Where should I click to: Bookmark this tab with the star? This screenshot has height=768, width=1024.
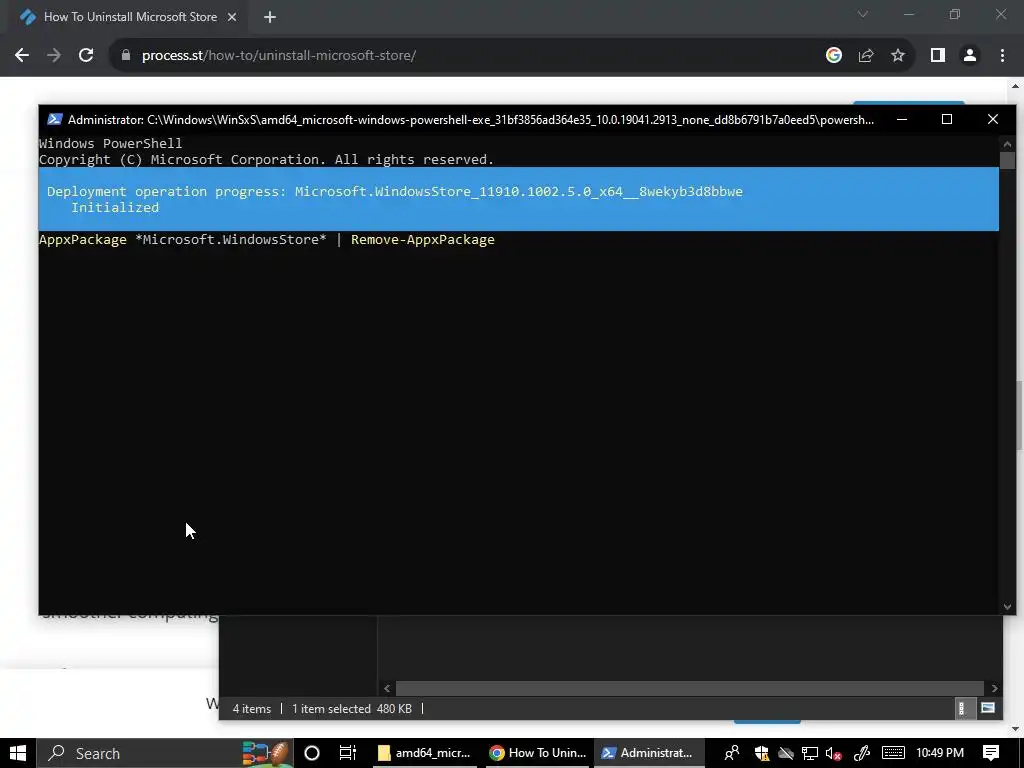[898, 56]
